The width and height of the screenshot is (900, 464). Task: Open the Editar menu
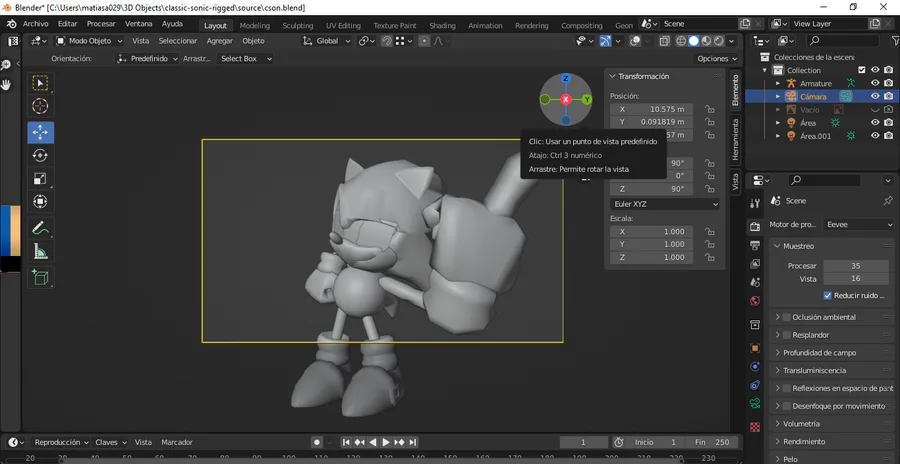(x=67, y=24)
